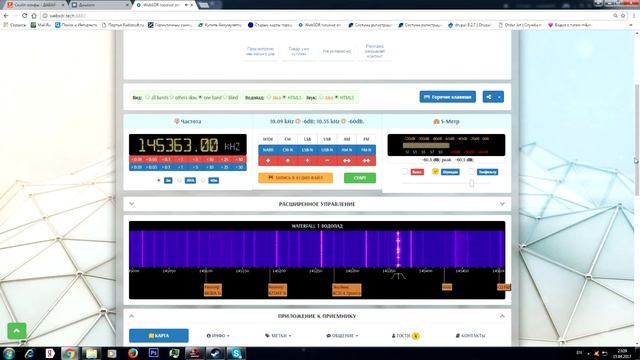Click the browser address bar
This screenshot has width=640, height=360.
pos(327,16)
